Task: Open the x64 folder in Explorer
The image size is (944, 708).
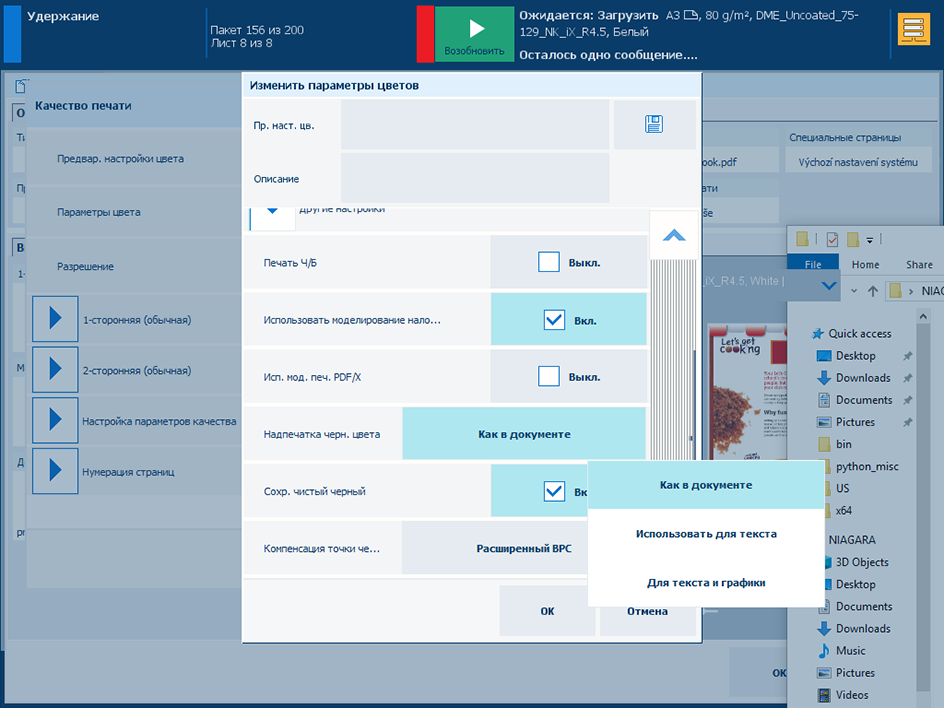Action: [843, 511]
